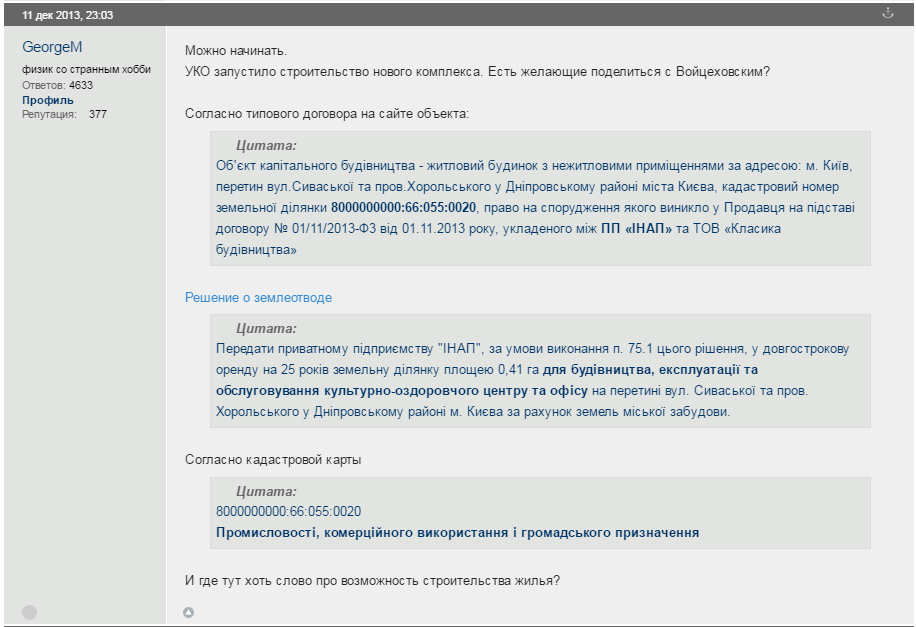Click the closing question line about 'строительства жилья'
This screenshot has height=627, width=916.
tap(372, 581)
